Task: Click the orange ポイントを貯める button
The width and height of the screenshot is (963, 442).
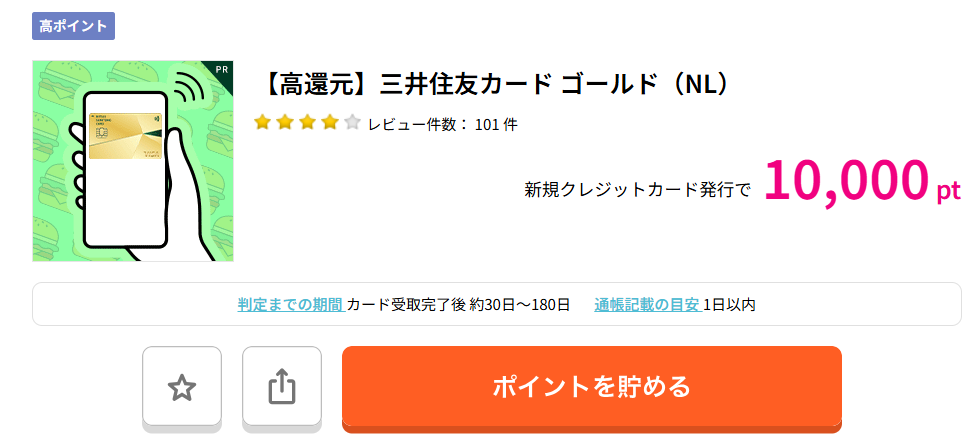Action: point(591,386)
